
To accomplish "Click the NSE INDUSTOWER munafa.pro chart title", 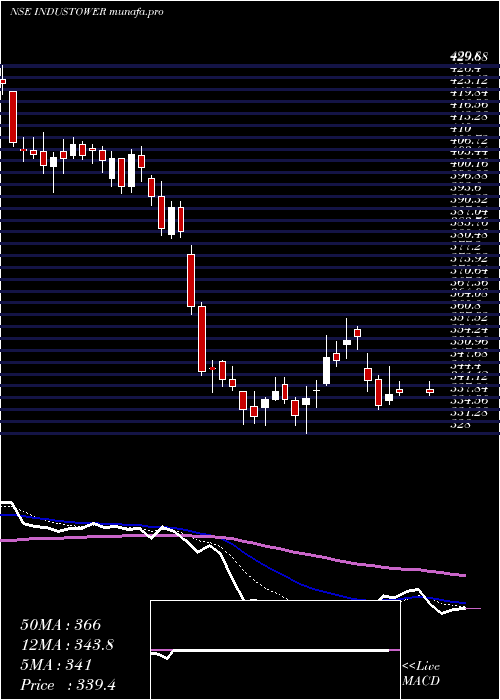I will coord(86,12).
